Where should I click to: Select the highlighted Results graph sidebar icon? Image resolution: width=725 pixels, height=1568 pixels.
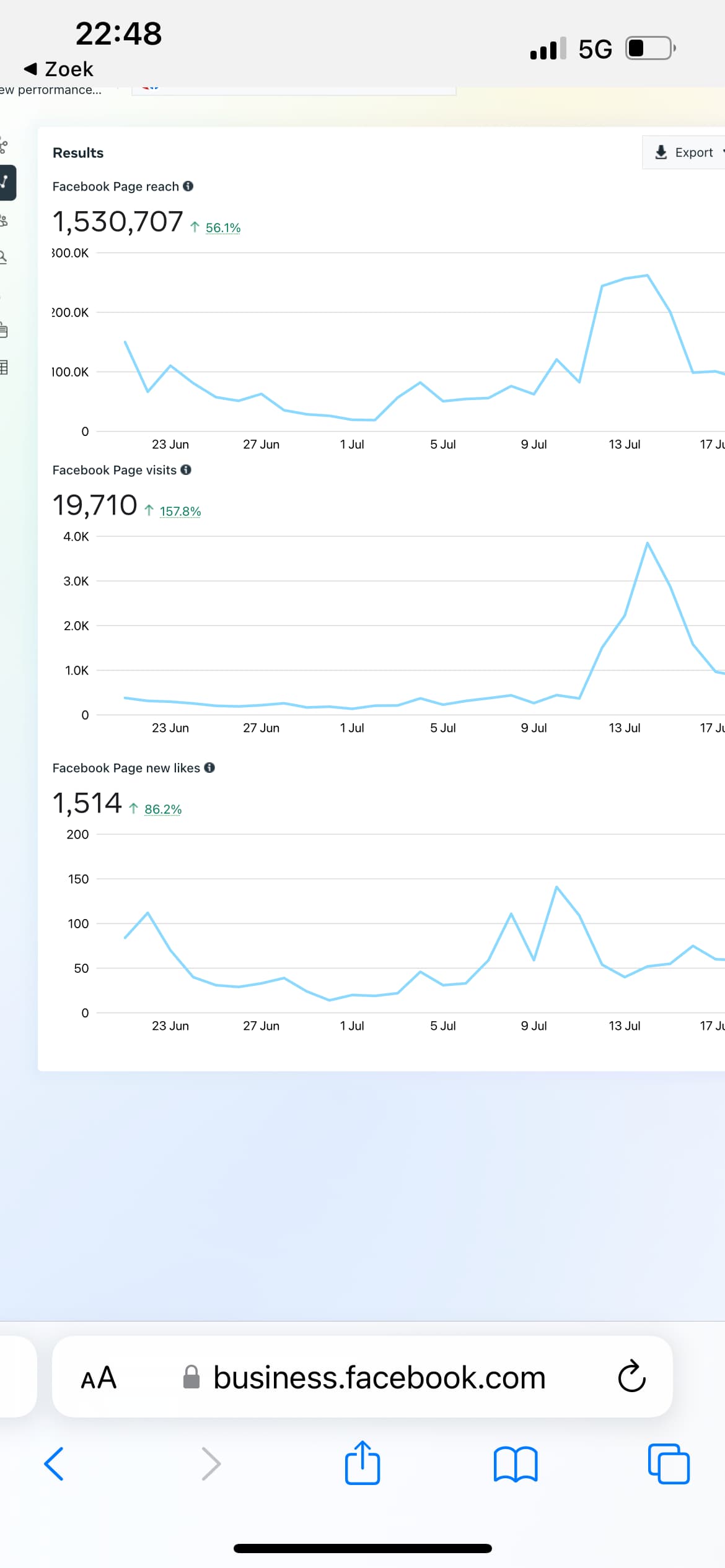pos(6,182)
